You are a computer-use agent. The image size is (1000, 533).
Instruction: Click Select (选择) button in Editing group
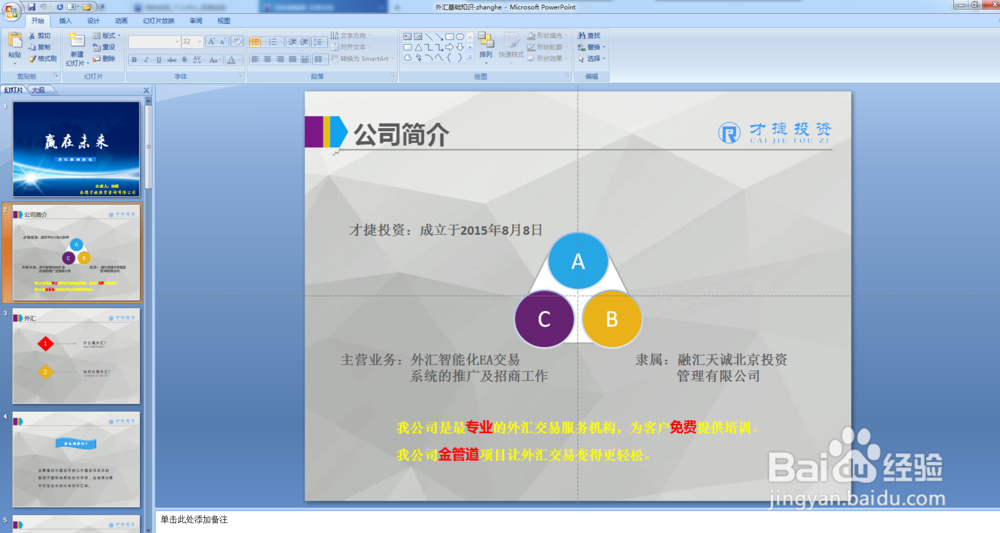tap(591, 59)
